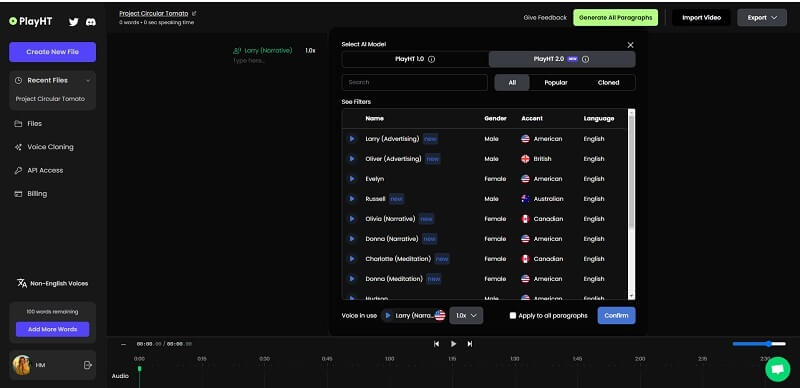Expand See Filters

point(356,102)
